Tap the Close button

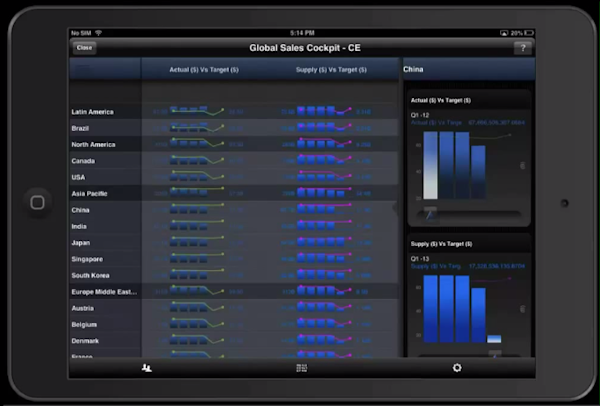83,48
